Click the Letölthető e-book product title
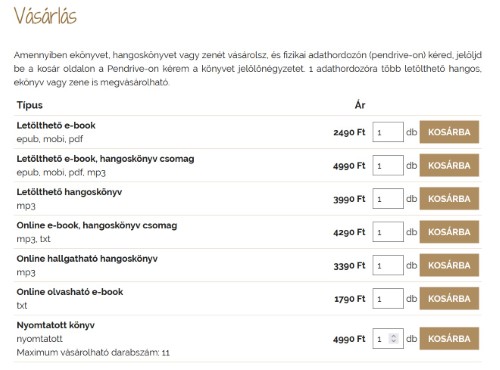The image size is (500, 370). click(x=56, y=126)
